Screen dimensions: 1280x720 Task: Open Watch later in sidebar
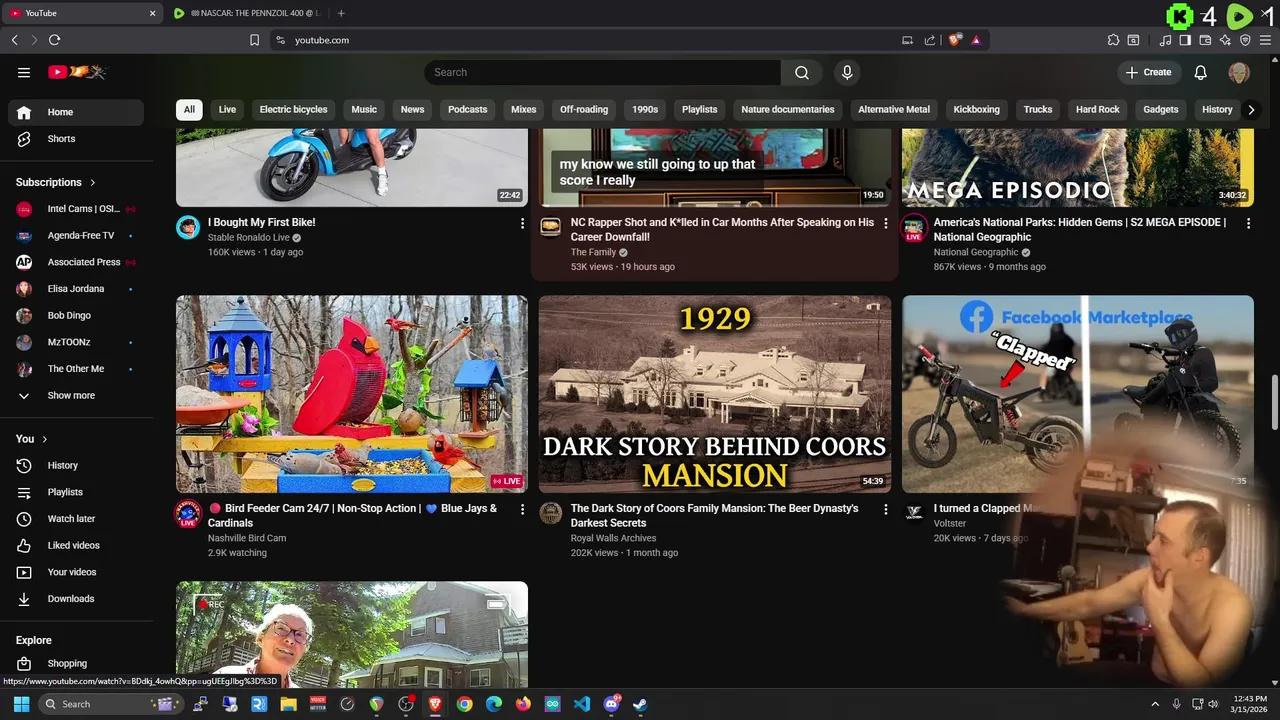click(x=76, y=519)
